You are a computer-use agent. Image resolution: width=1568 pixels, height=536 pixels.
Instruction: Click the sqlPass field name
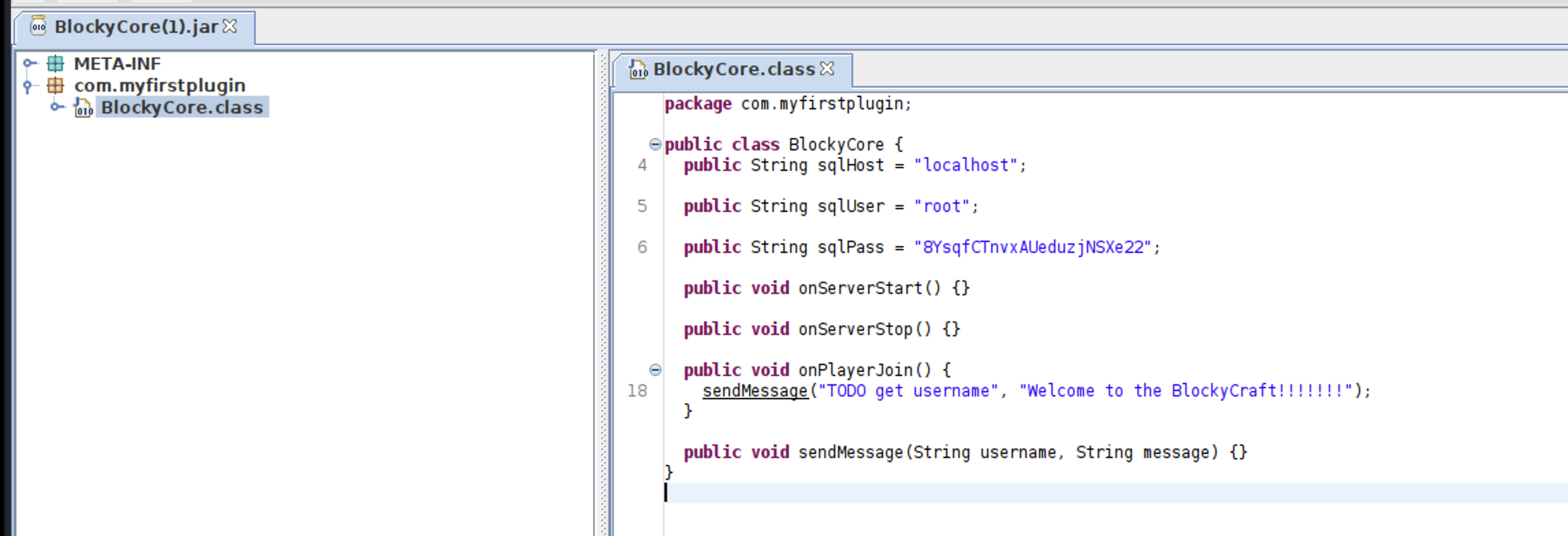850,247
